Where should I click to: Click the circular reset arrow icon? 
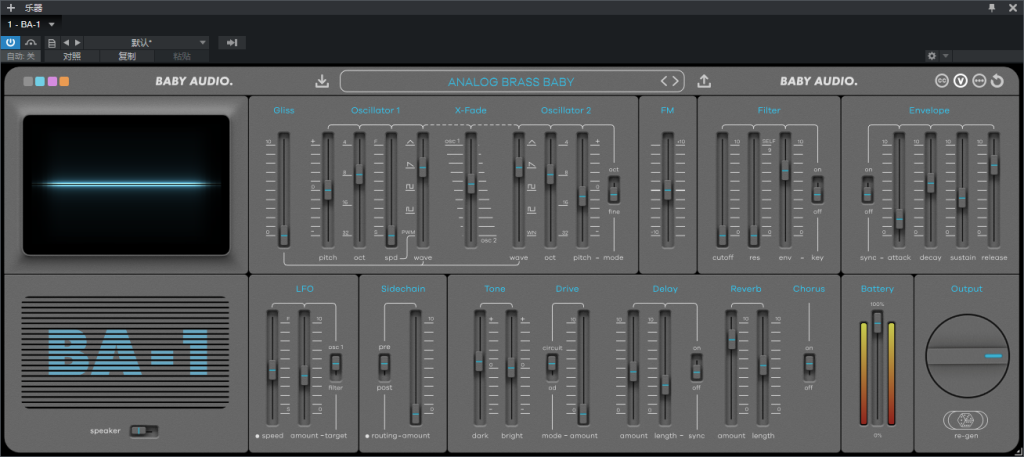(997, 81)
